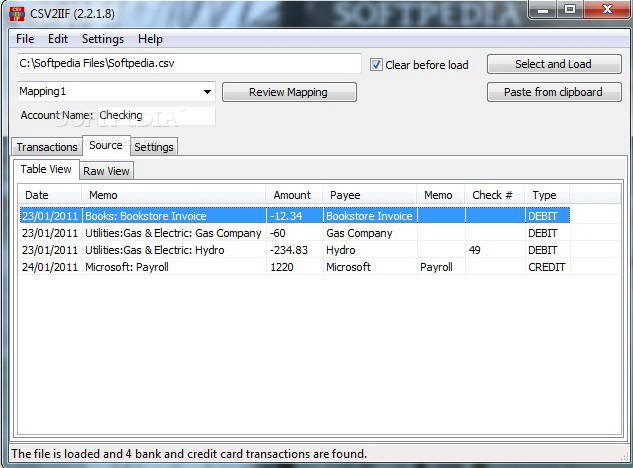Click the Account Name field showing Checking
The height and width of the screenshot is (468, 633).
[157, 115]
